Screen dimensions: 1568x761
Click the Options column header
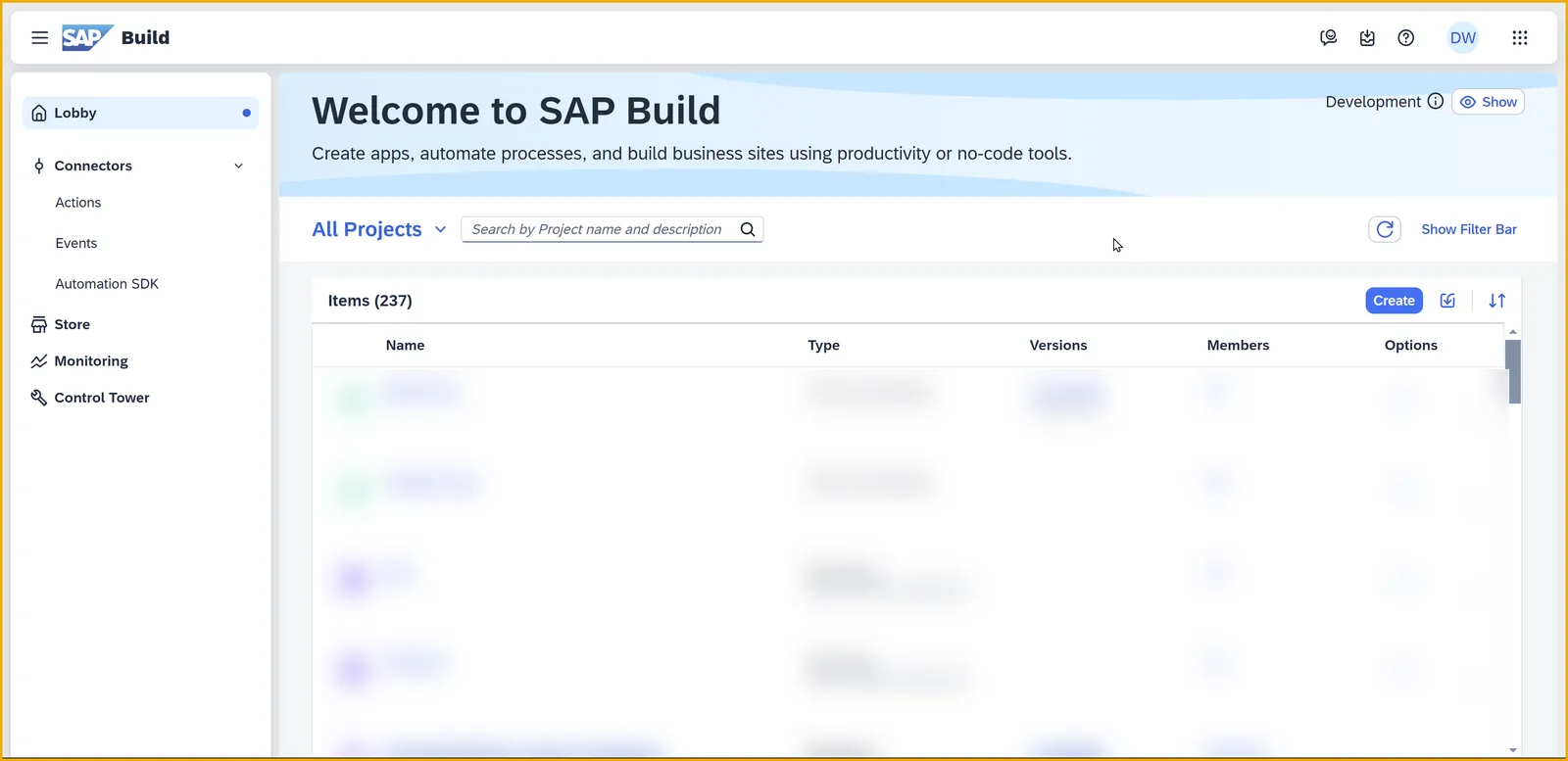pyautogui.click(x=1411, y=346)
